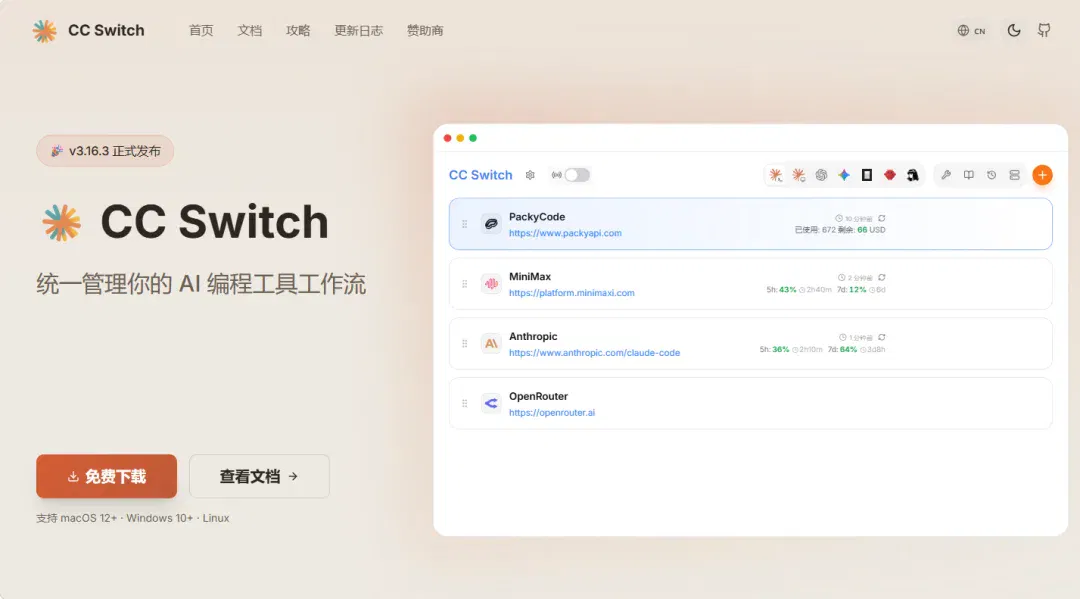Go to the 攻略 page
The width and height of the screenshot is (1080, 599).
[x=298, y=30]
